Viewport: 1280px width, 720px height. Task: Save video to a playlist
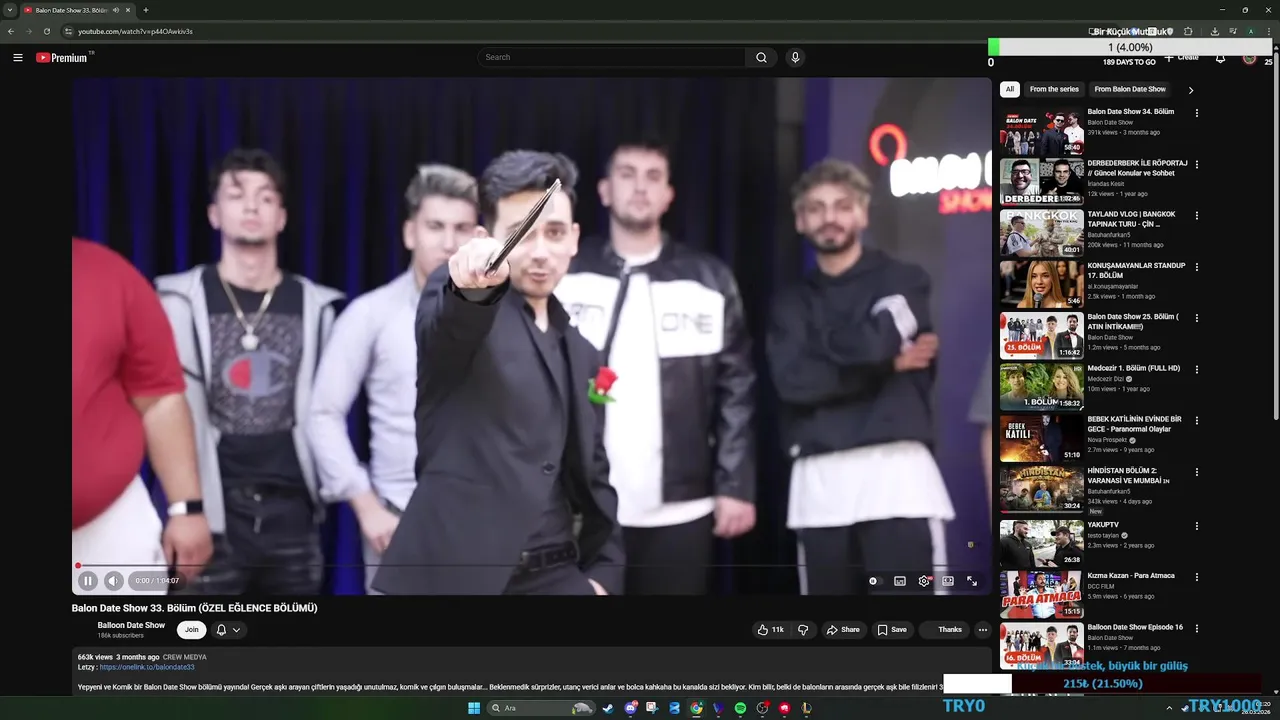coord(892,630)
